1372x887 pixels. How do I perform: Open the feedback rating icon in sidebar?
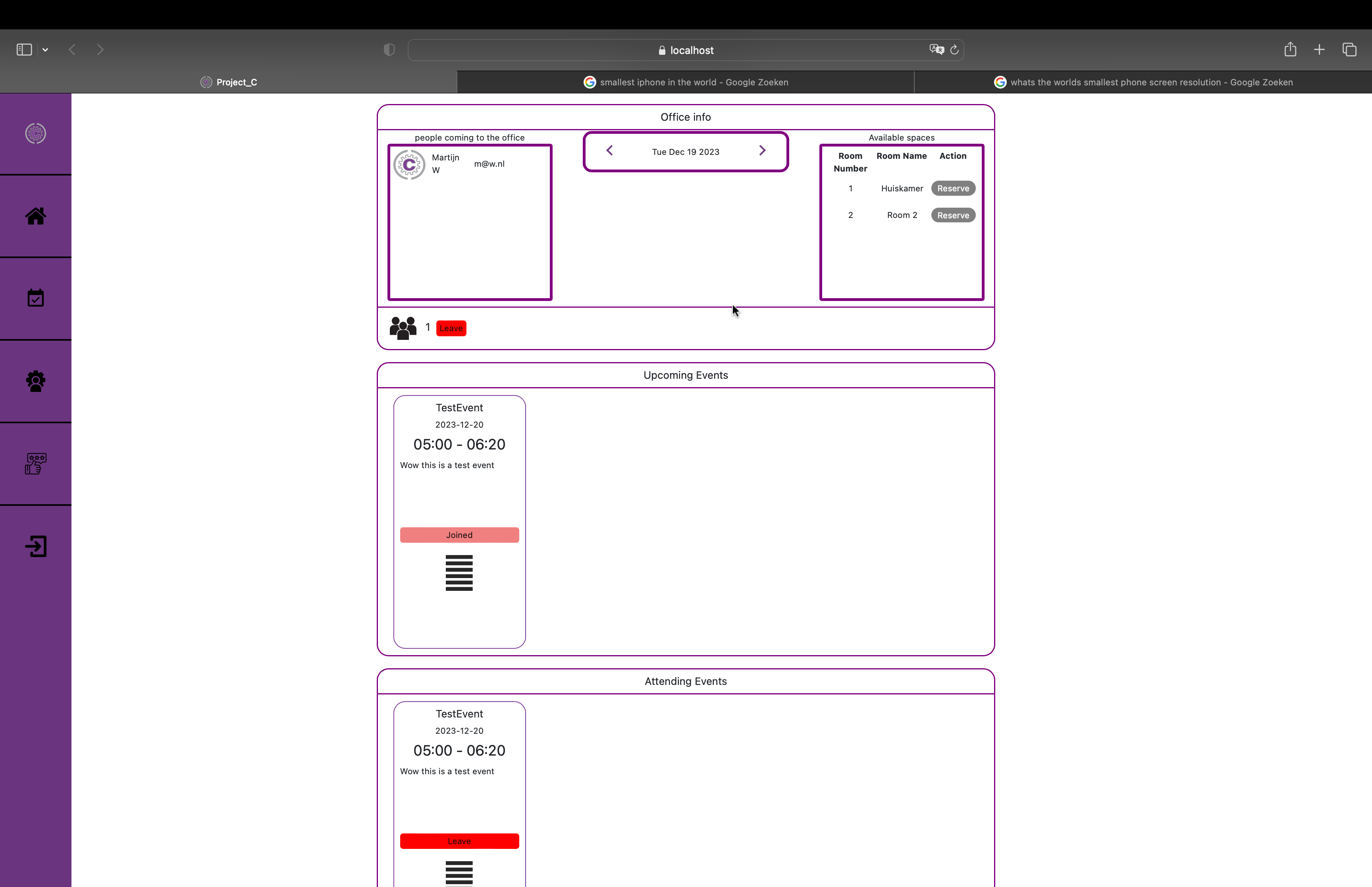[x=36, y=463]
